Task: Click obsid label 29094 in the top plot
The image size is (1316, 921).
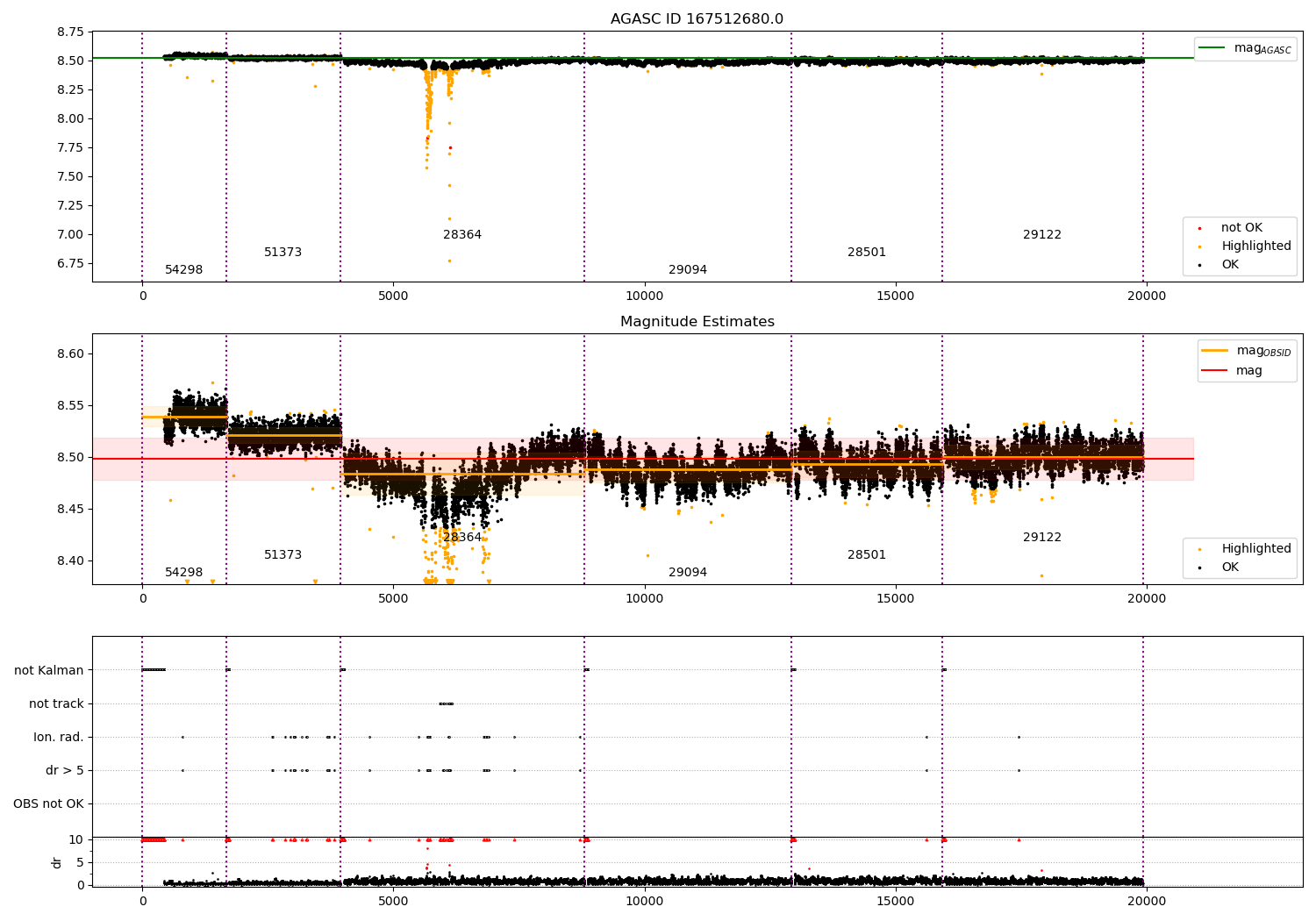Action: (687, 270)
